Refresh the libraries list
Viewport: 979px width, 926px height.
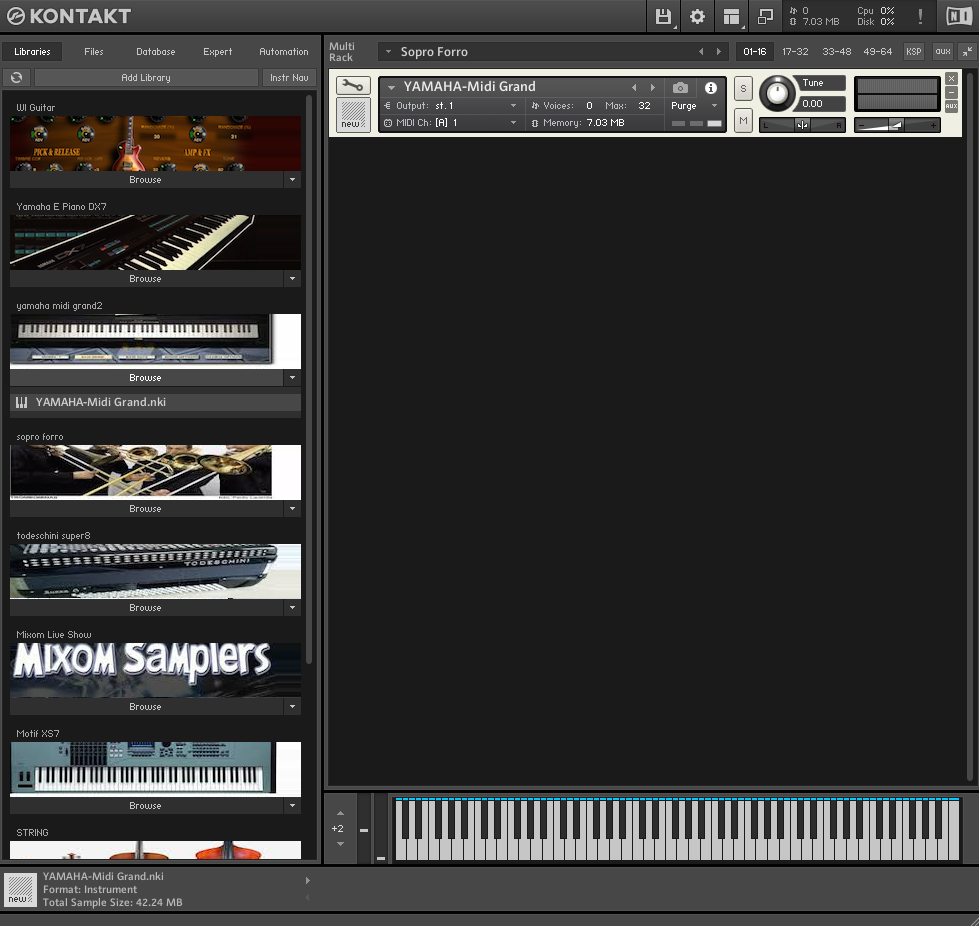click(x=17, y=77)
